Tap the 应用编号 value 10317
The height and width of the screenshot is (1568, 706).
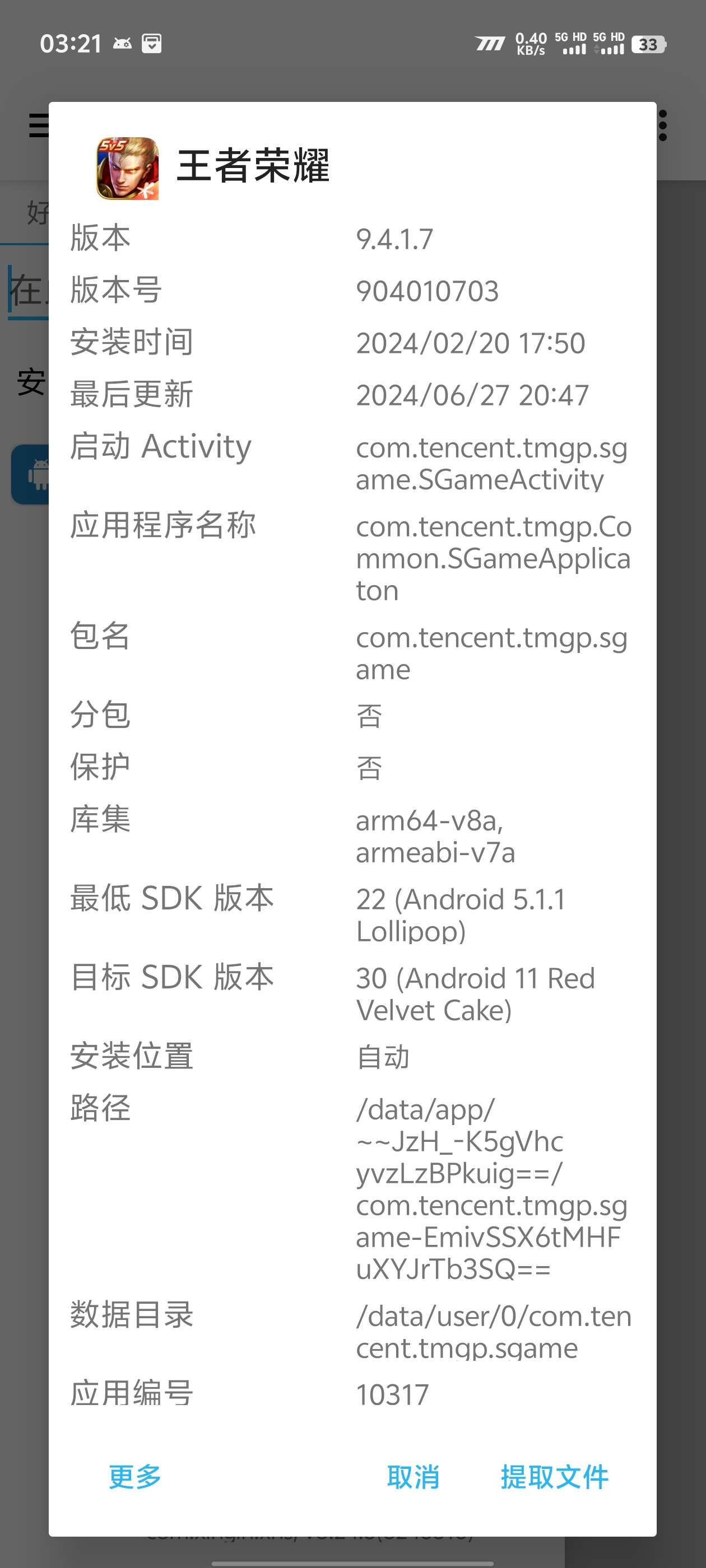(392, 1394)
